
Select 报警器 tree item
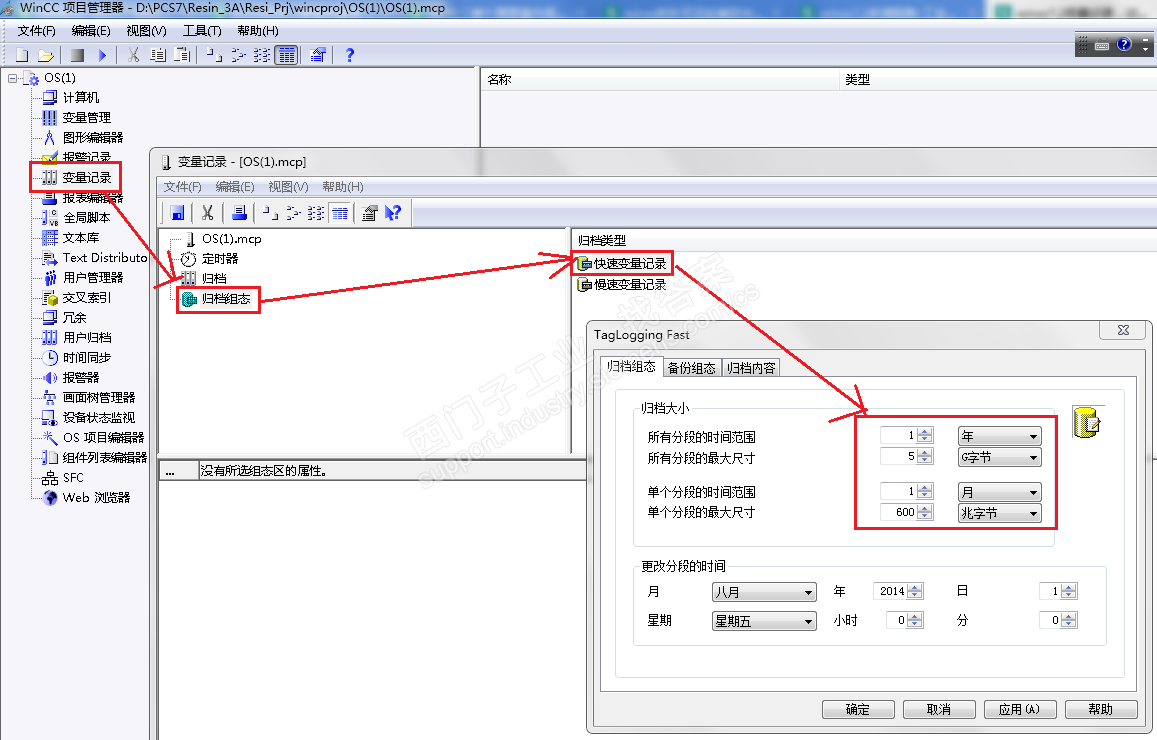80,377
